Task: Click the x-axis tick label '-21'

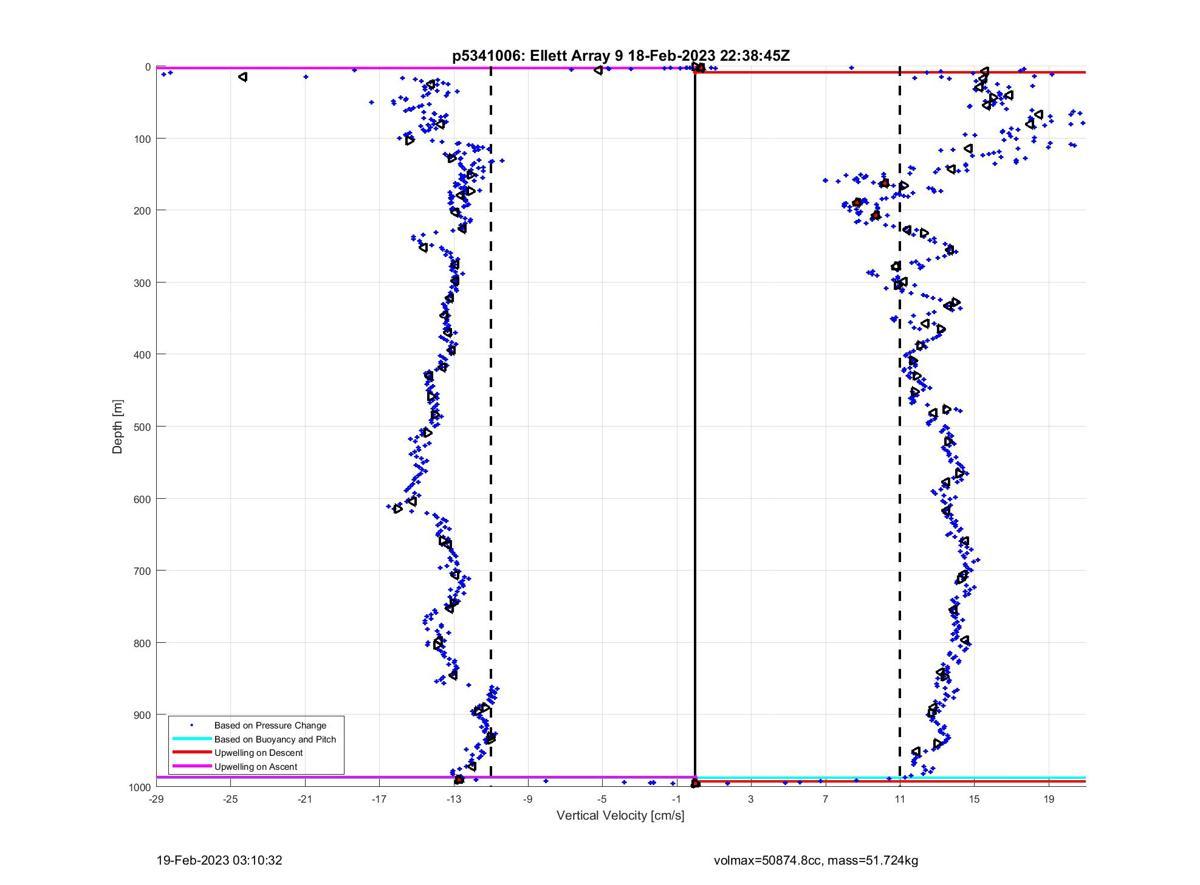Action: pos(305,799)
